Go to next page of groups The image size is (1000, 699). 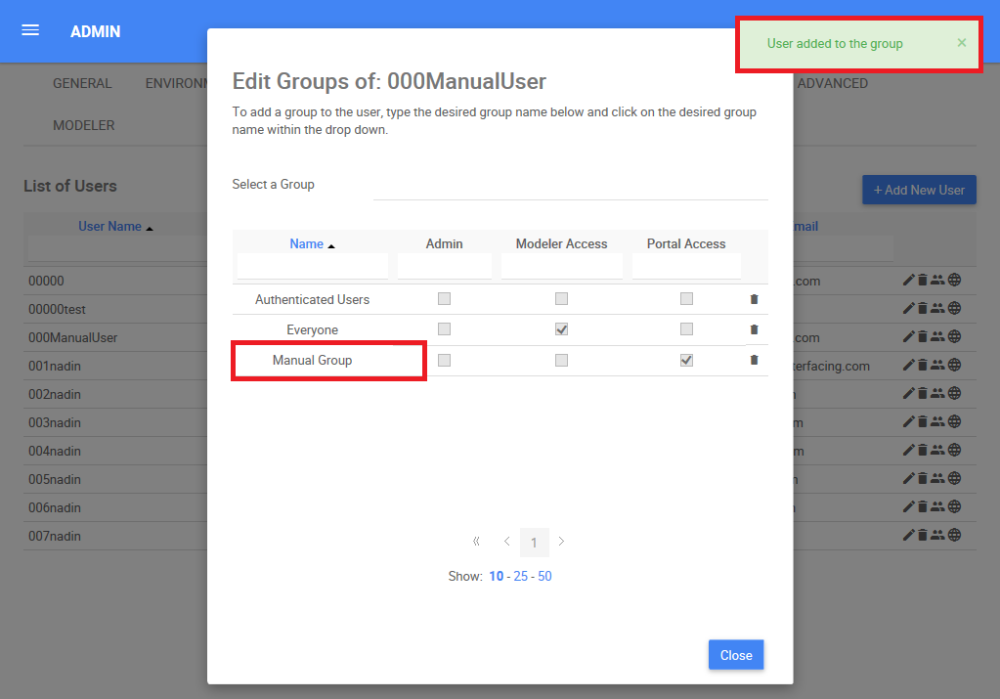(x=561, y=541)
